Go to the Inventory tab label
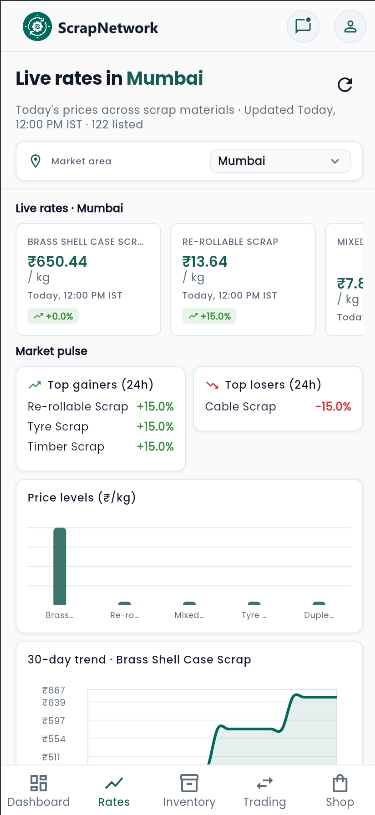375x815 pixels. point(189,802)
